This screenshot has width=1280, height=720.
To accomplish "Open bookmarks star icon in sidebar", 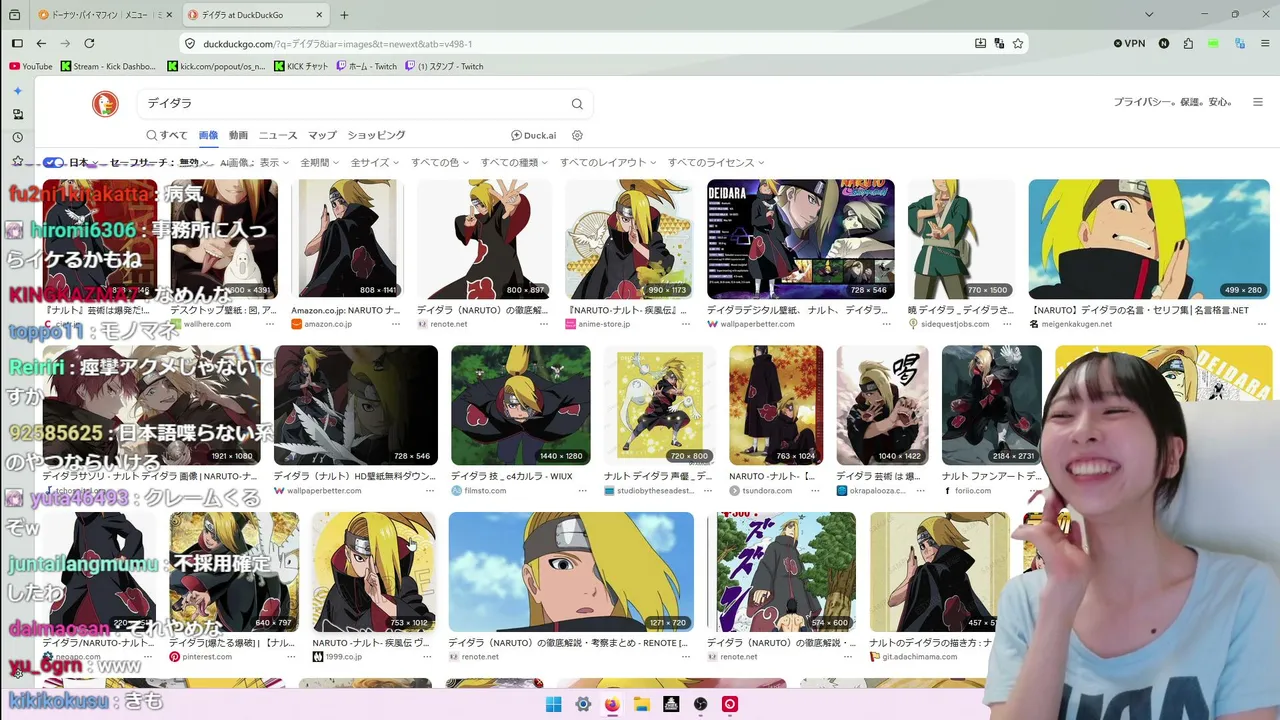I will [x=17, y=161].
